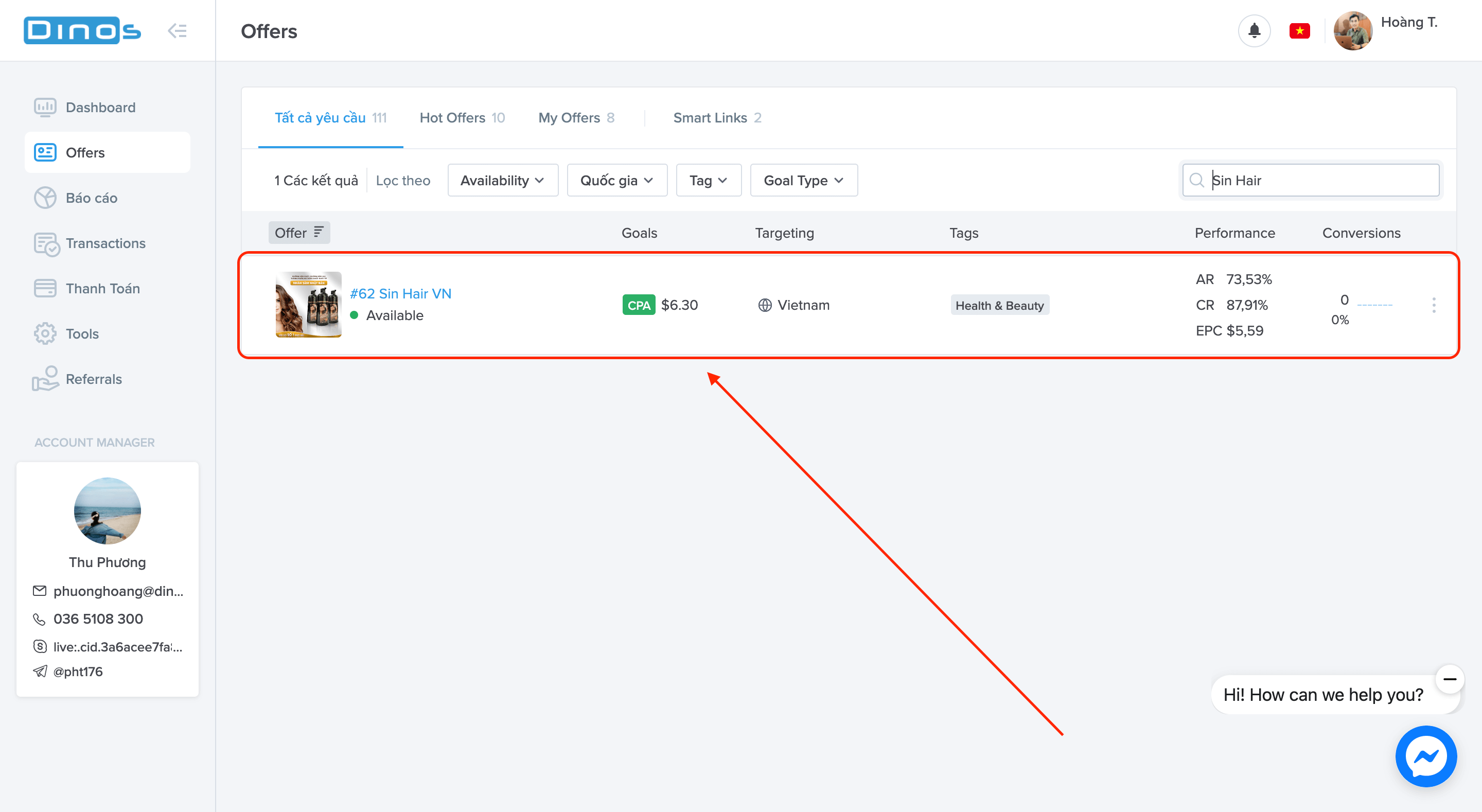The height and width of the screenshot is (812, 1482).
Task: Expand the Availability filter dropdown
Action: [503, 180]
